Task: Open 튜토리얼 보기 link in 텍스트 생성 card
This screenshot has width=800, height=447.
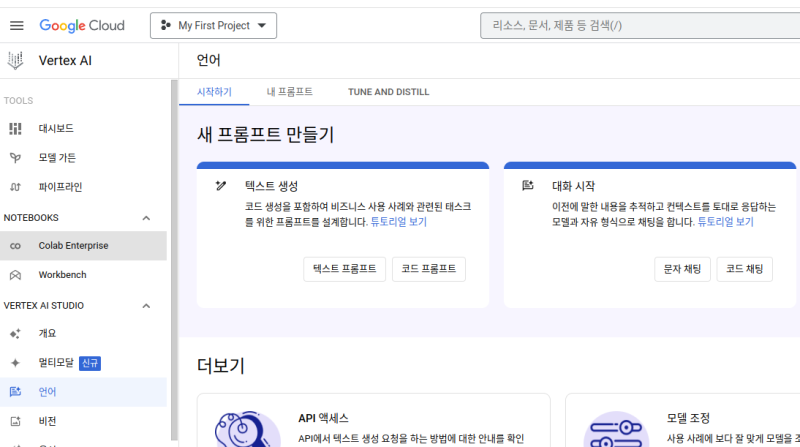Action: pos(398,222)
